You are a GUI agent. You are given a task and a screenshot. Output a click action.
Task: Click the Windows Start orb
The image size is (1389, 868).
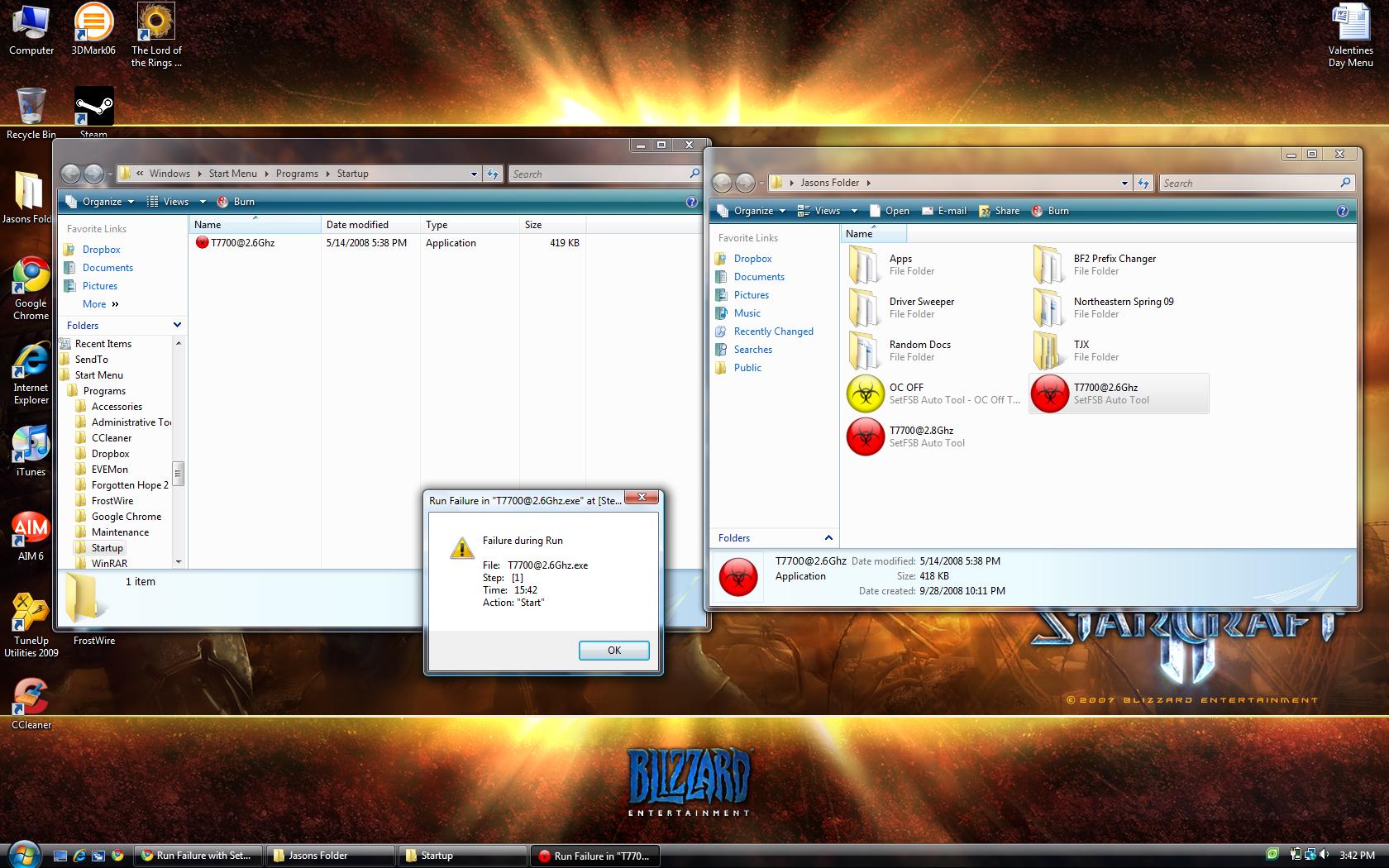pos(22,854)
